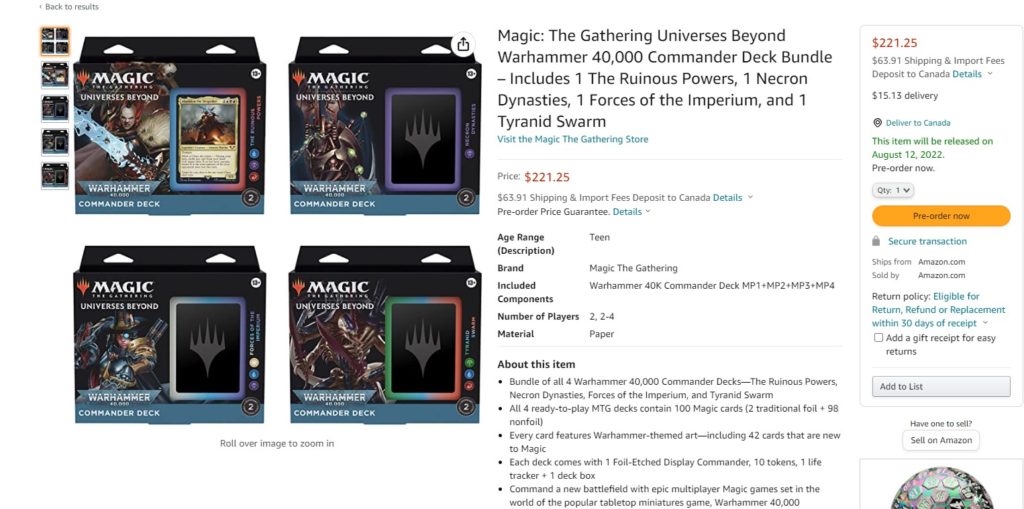Click the main product image to zoom
Screen dimensions: 1024x509
[277, 230]
